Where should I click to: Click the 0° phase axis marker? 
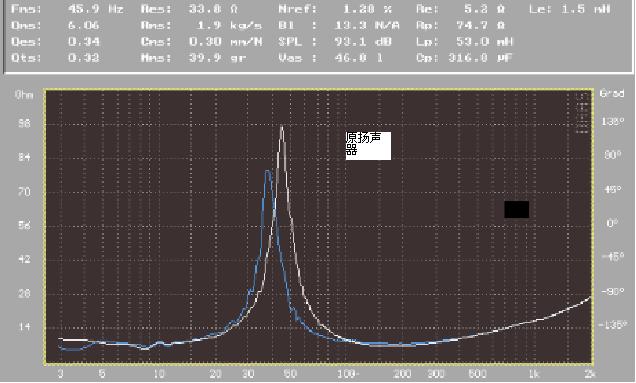coord(612,223)
